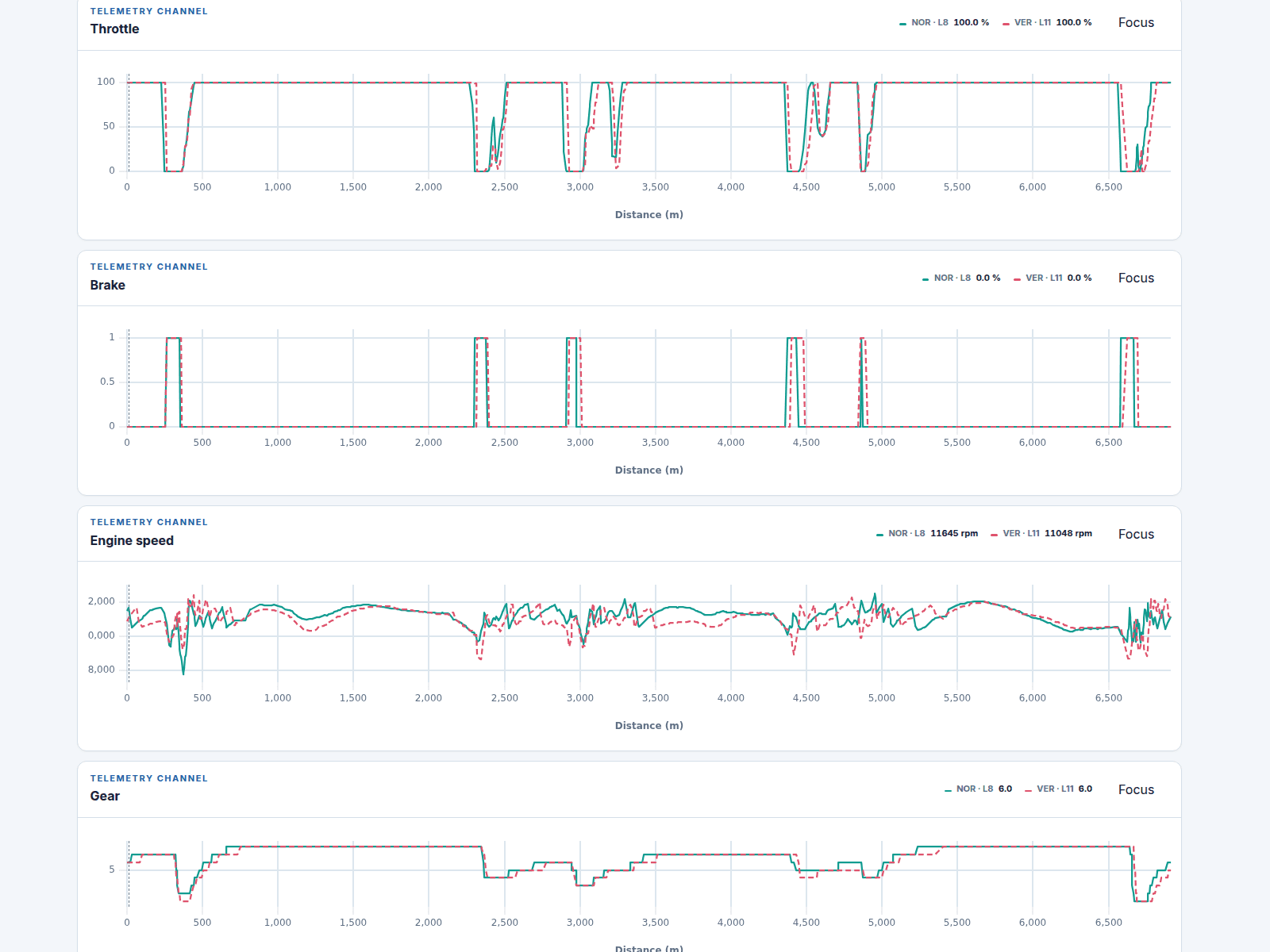Toggle VER L11 legend in Brake panel
This screenshot has width=1270, height=952.
pyautogui.click(x=1053, y=278)
